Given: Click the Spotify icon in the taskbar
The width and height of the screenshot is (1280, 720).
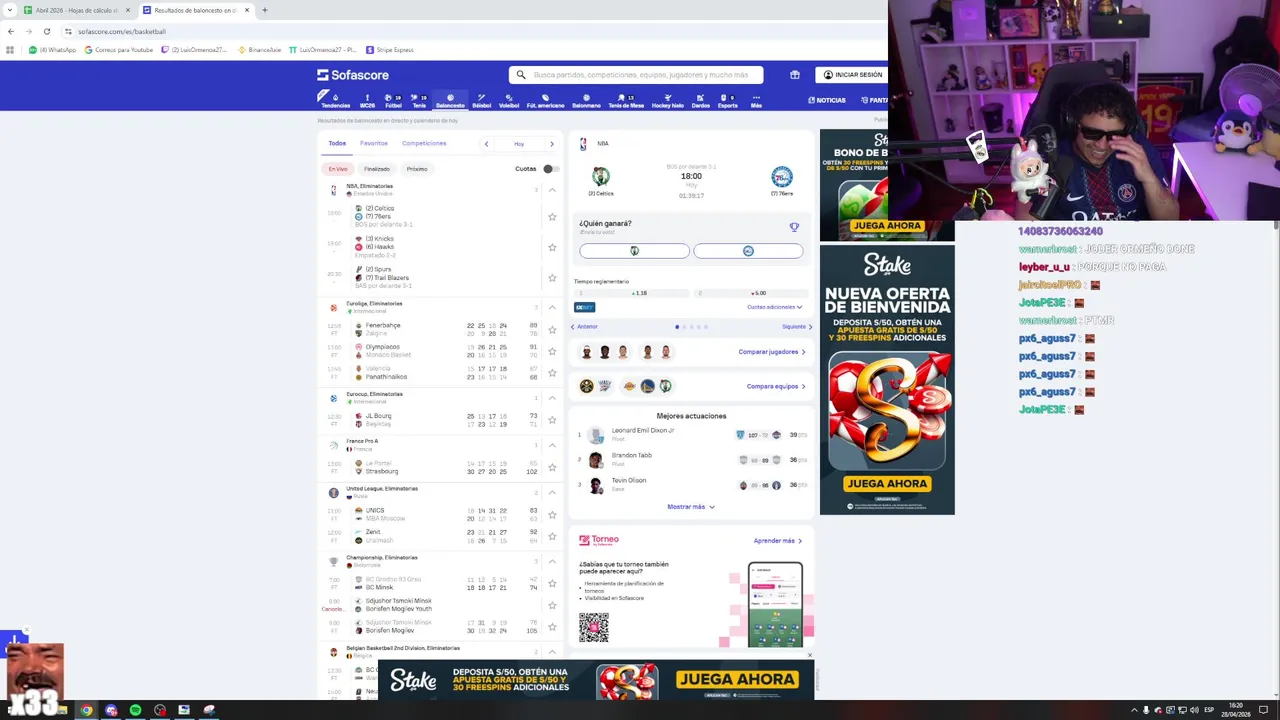Looking at the screenshot, I should [135, 710].
